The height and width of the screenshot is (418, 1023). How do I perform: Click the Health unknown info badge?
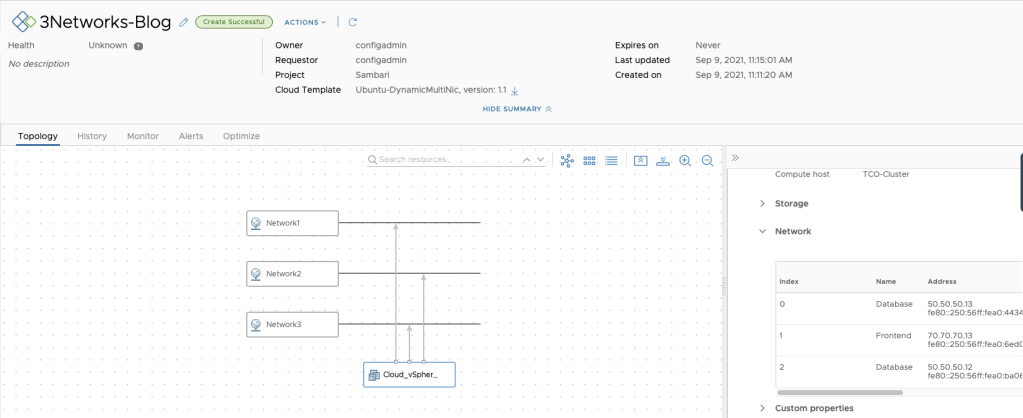click(x=138, y=46)
